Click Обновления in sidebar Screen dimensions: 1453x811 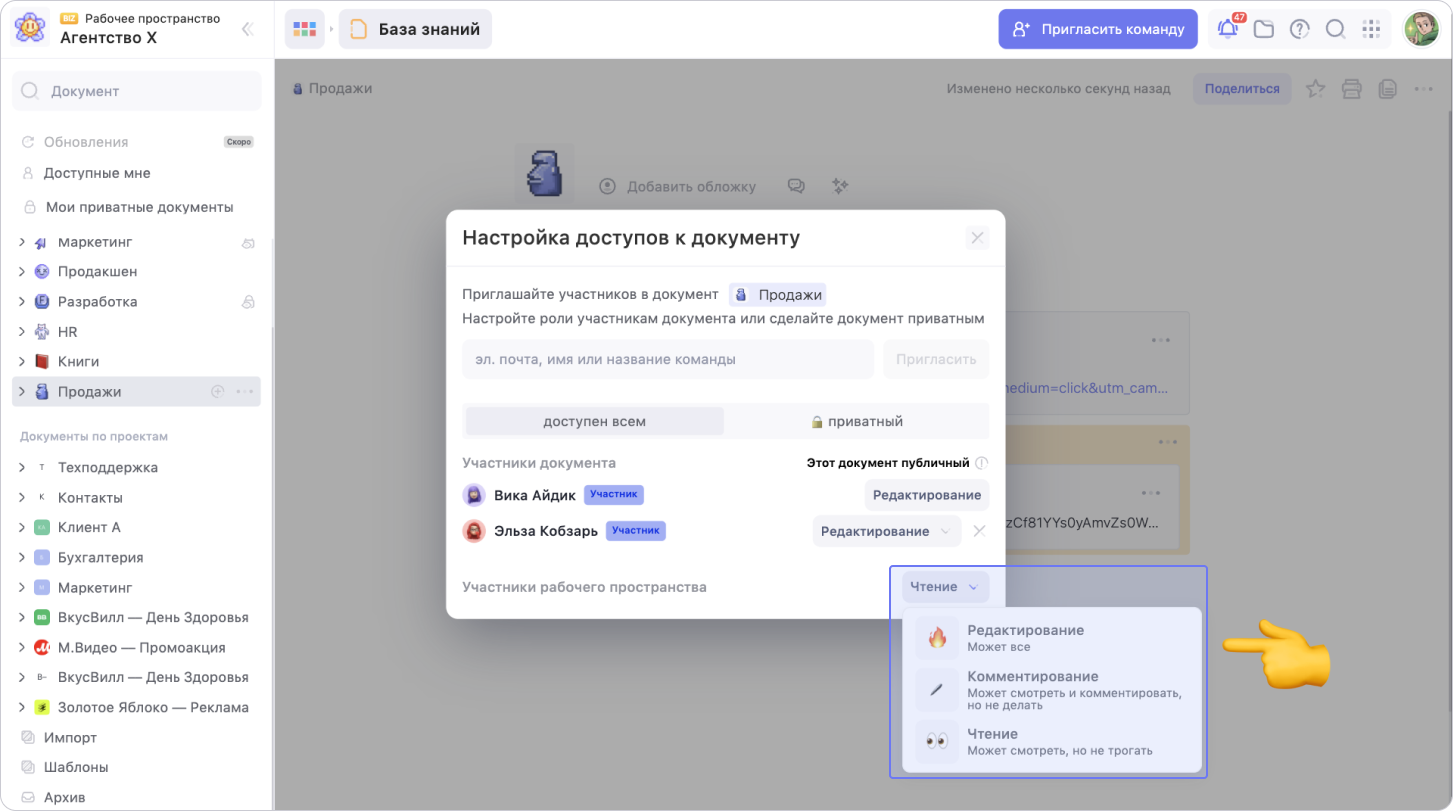(x=86, y=142)
